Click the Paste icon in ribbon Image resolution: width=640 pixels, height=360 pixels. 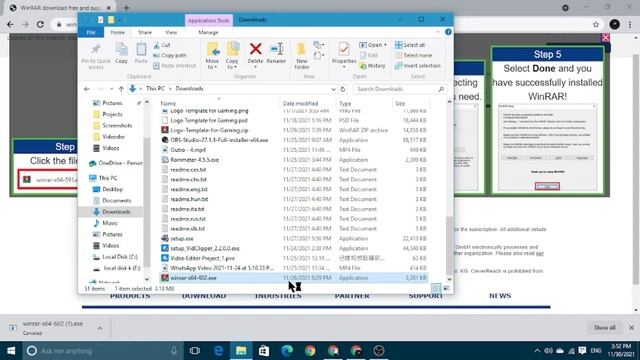141,49
